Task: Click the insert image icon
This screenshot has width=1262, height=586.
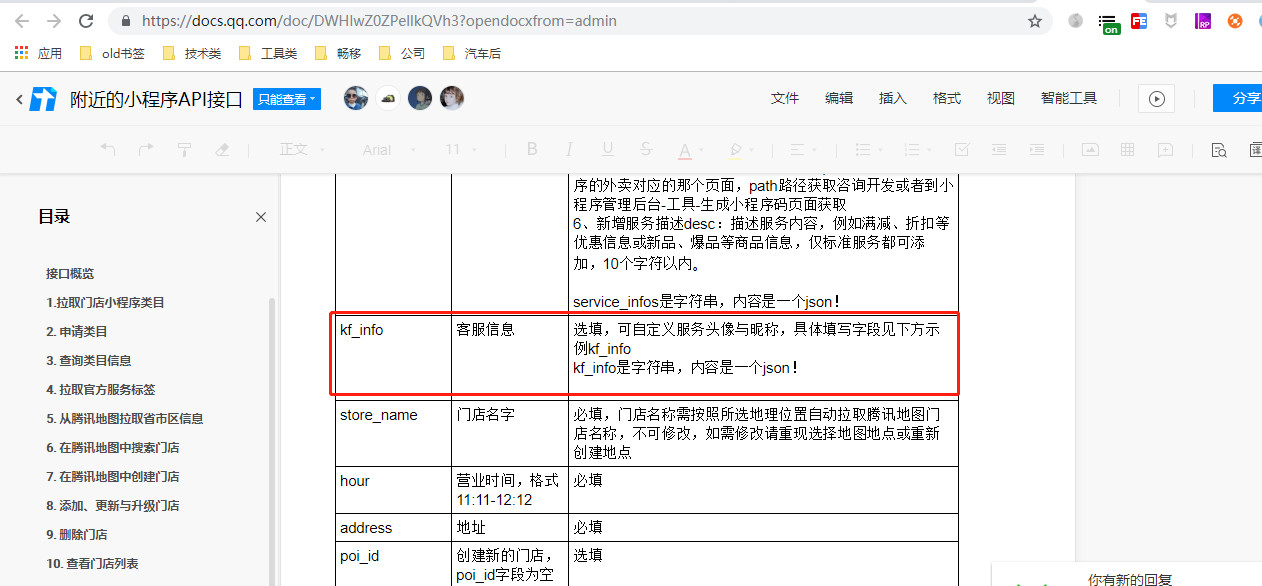Action: (x=1090, y=149)
